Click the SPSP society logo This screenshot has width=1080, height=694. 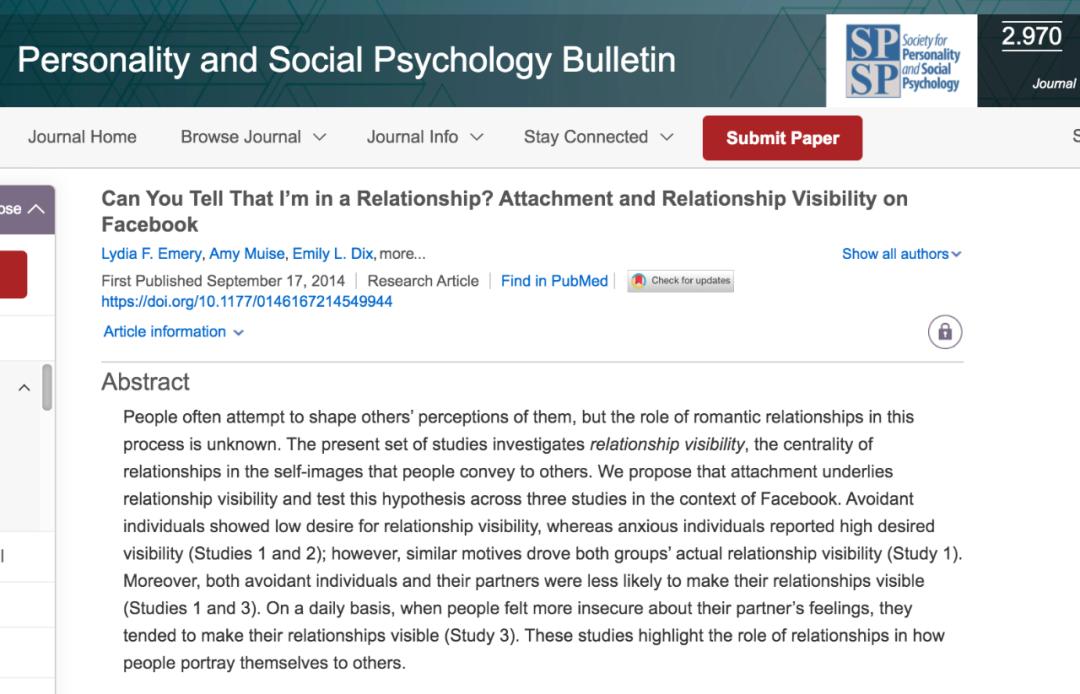tap(902, 61)
